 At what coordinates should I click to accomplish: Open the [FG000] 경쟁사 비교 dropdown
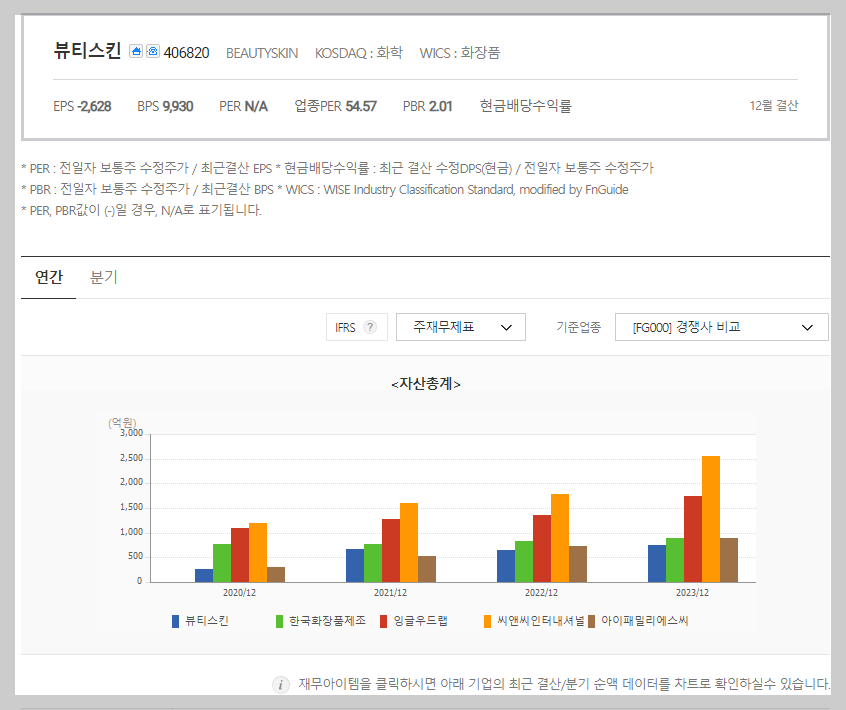[721, 327]
